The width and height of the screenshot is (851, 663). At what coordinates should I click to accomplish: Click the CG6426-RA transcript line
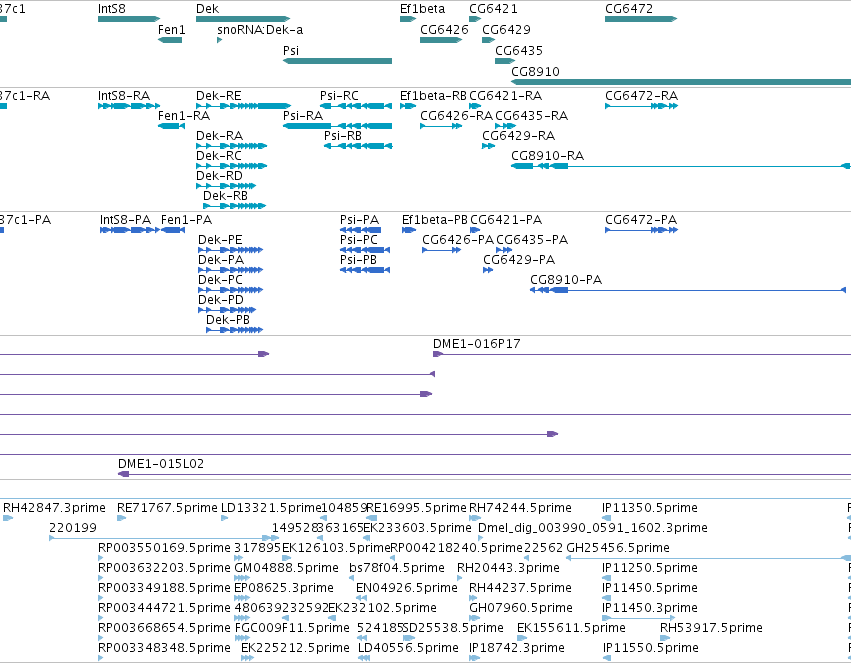tap(441, 126)
